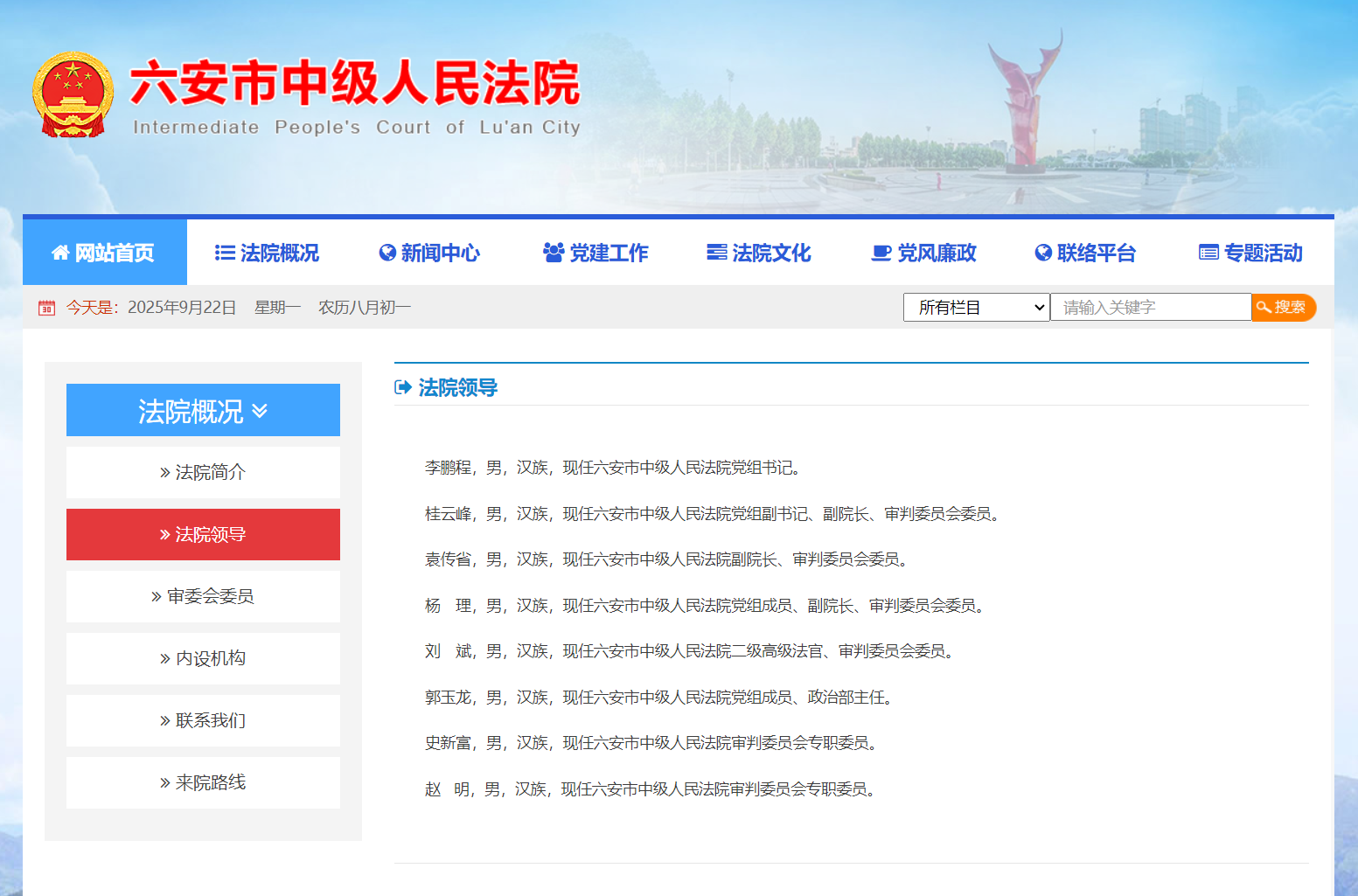Open the 法院简介 sidebar link
This screenshot has height=896, width=1358.
203,472
